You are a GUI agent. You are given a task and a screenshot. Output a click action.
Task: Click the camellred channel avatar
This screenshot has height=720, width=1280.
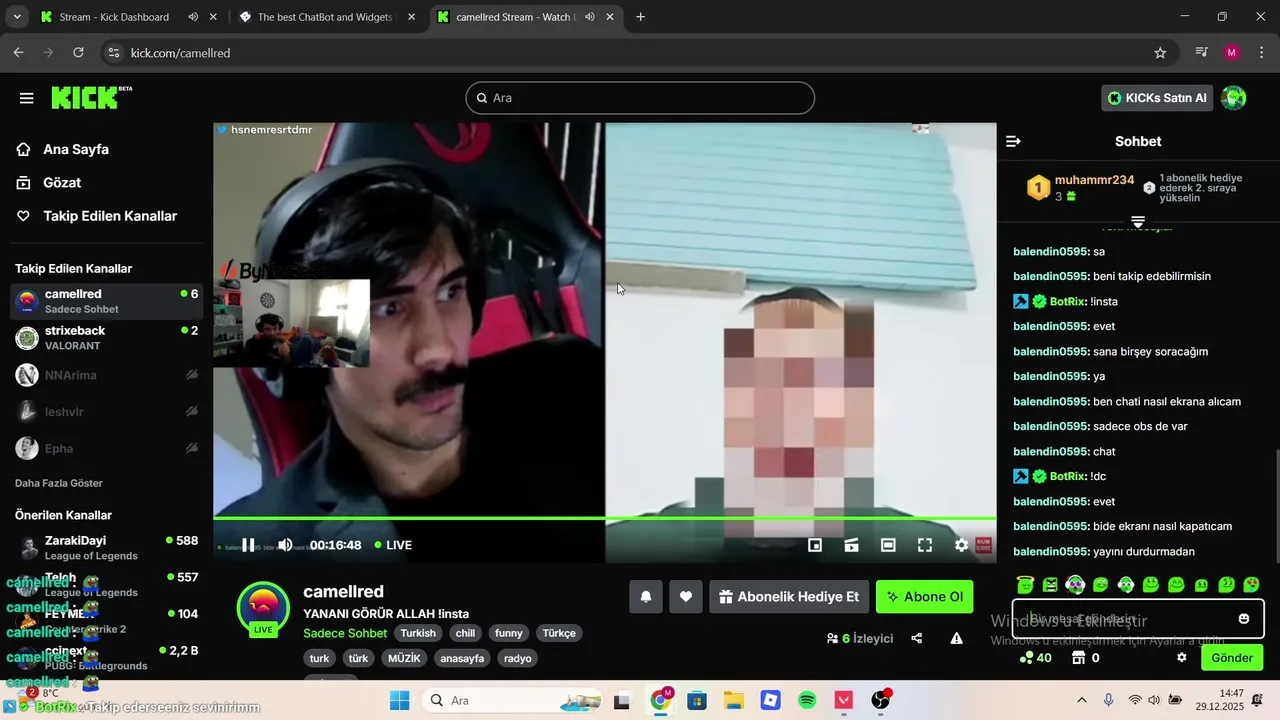[263, 606]
